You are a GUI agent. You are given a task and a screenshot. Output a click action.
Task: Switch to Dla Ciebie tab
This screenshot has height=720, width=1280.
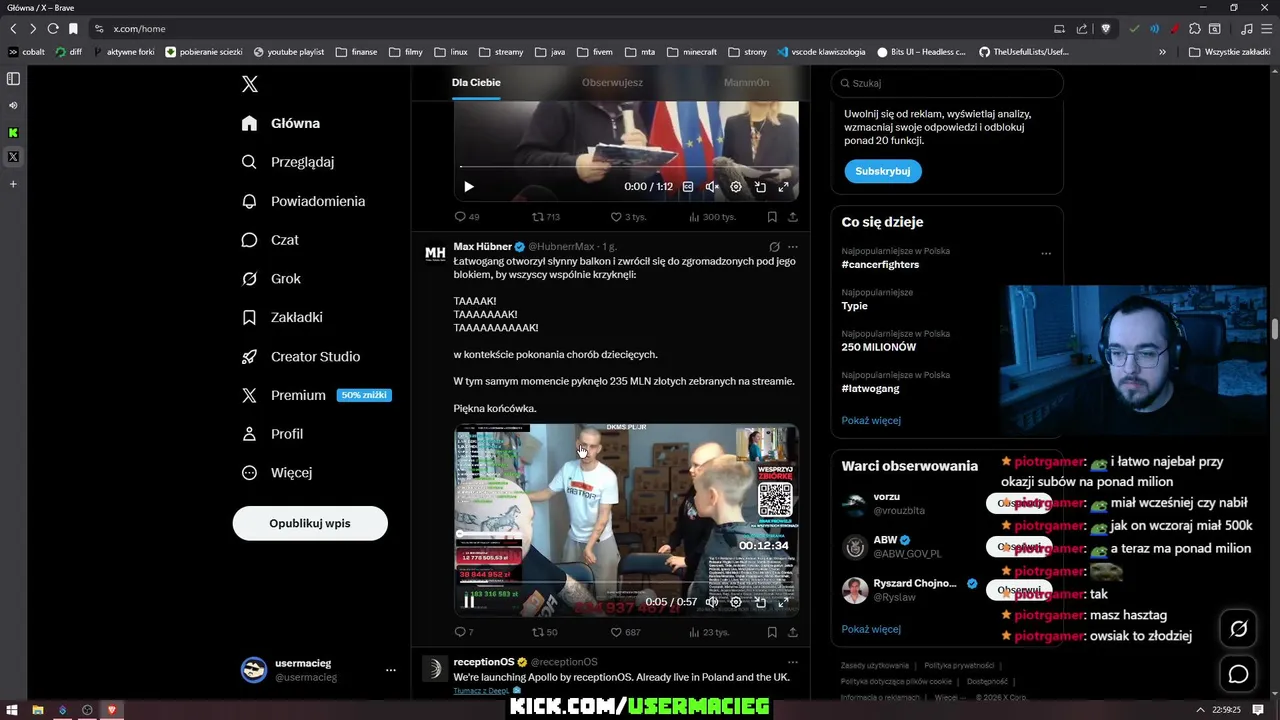click(476, 82)
